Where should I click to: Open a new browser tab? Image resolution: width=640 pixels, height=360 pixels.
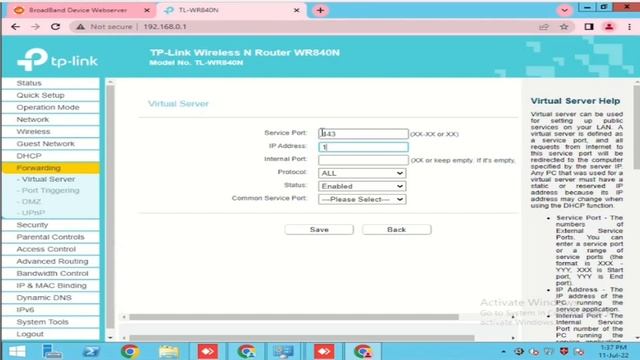click(320, 11)
